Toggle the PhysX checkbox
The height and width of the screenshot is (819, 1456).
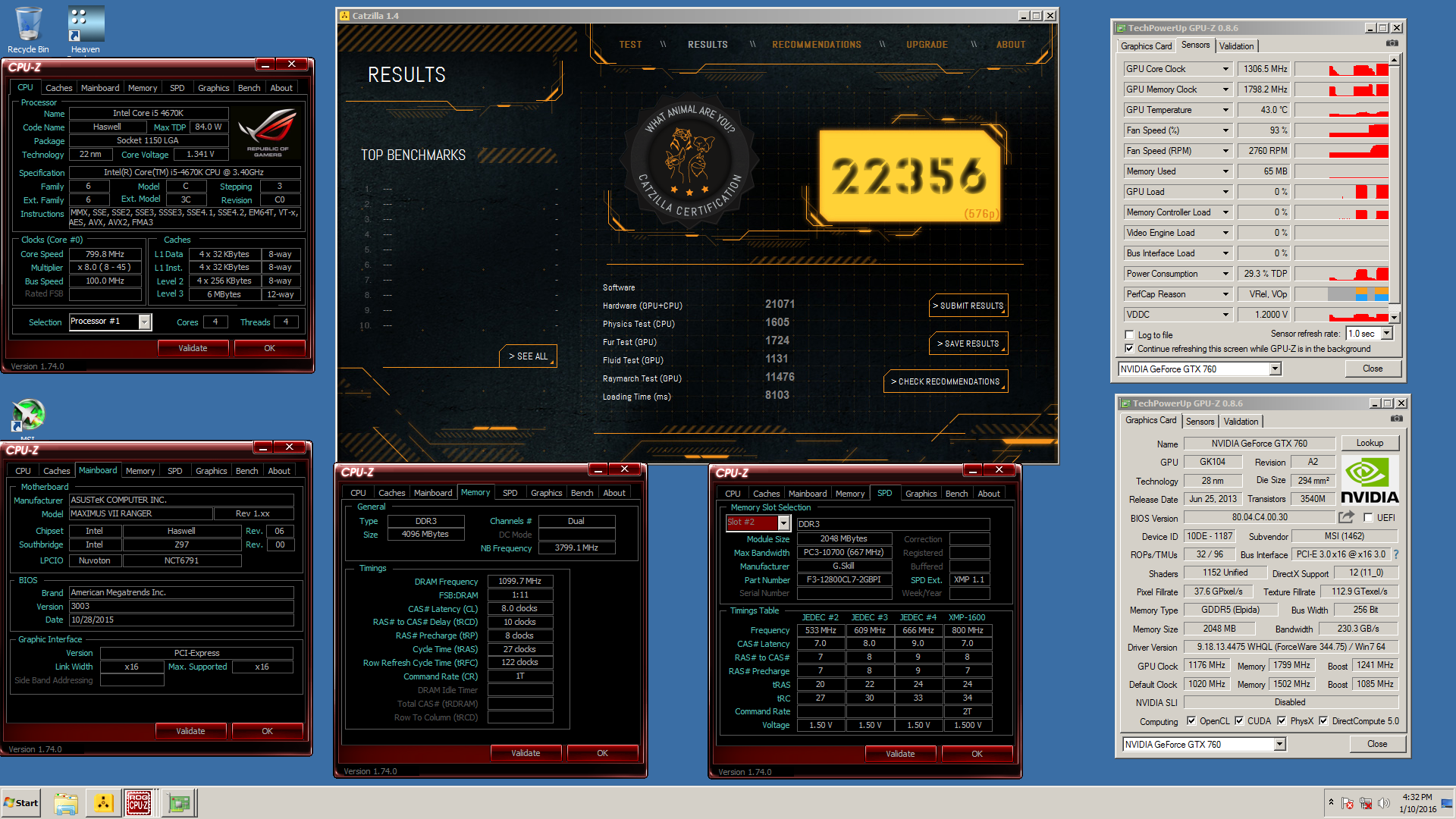pyautogui.click(x=1281, y=721)
